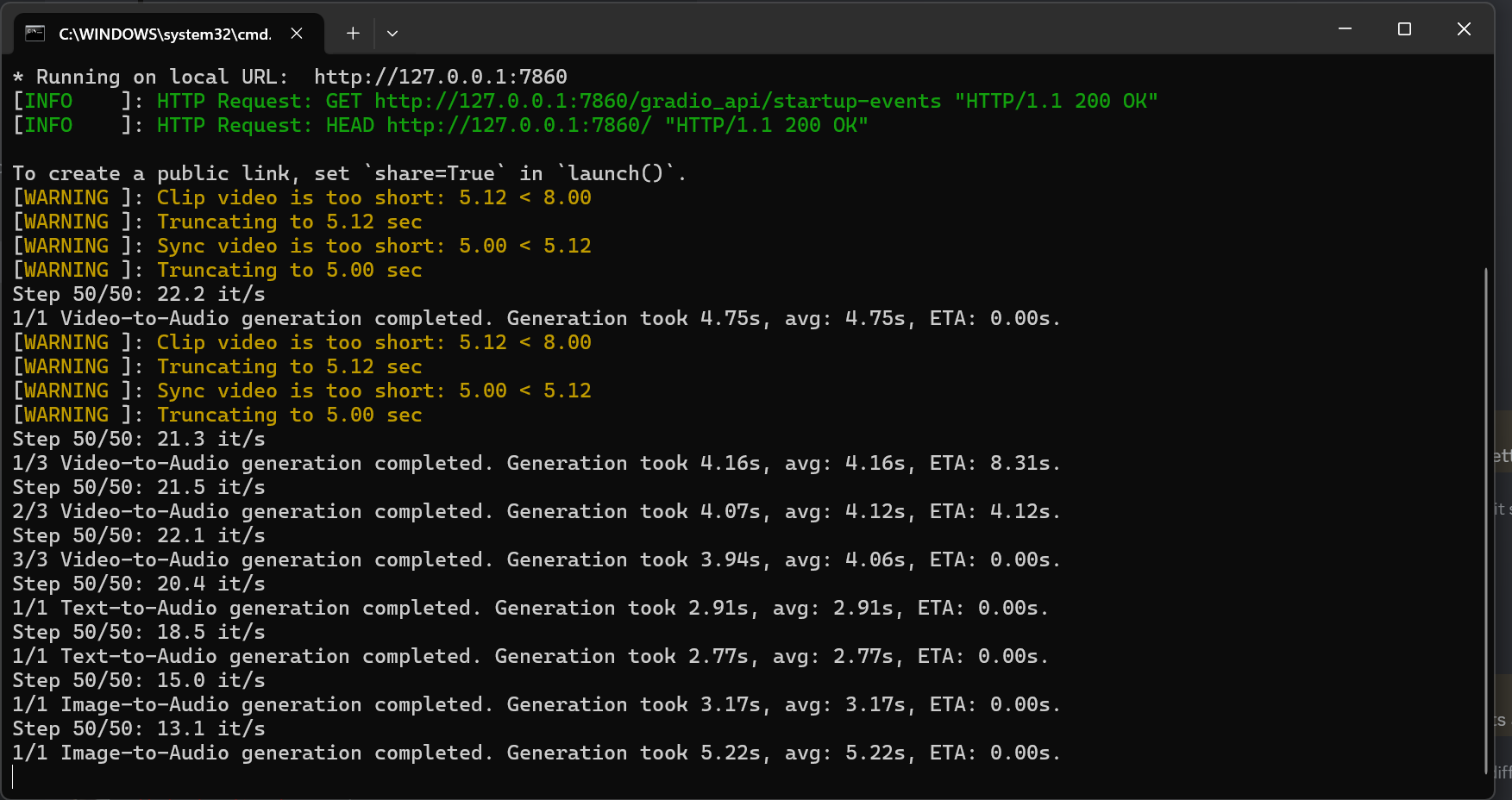Viewport: 1512px width, 800px height.
Task: Select the C:\WINDOWS\system32\cmd tab title
Action: coord(164,34)
